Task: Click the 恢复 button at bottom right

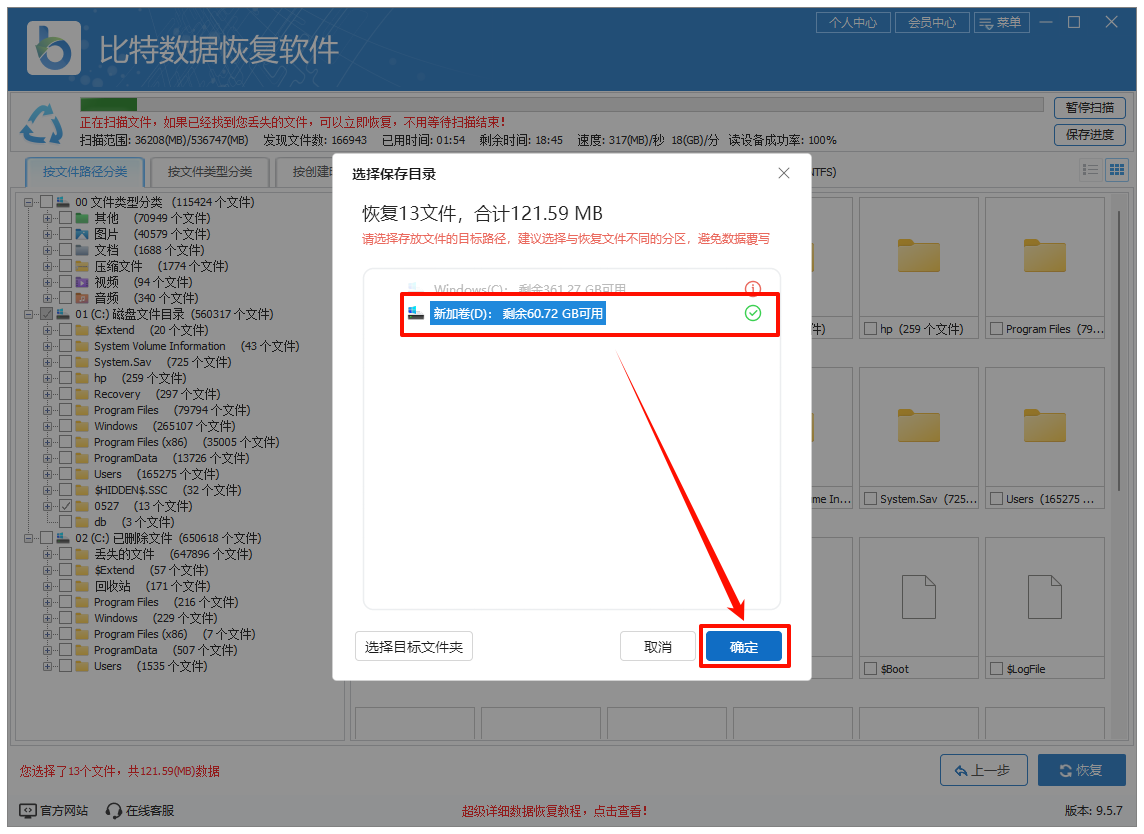Action: click(1081, 771)
